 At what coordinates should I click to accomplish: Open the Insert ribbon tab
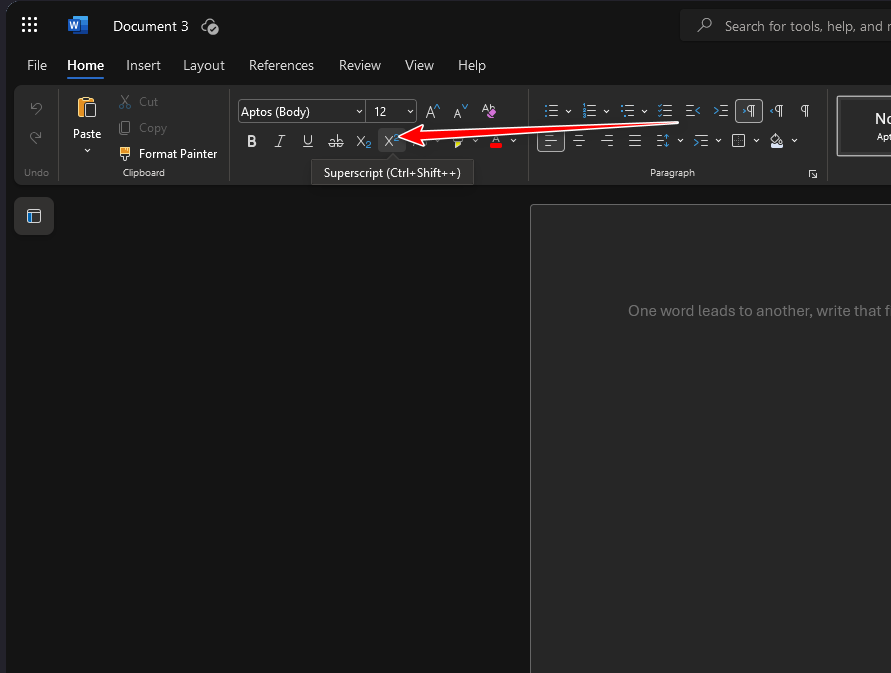[x=143, y=65]
